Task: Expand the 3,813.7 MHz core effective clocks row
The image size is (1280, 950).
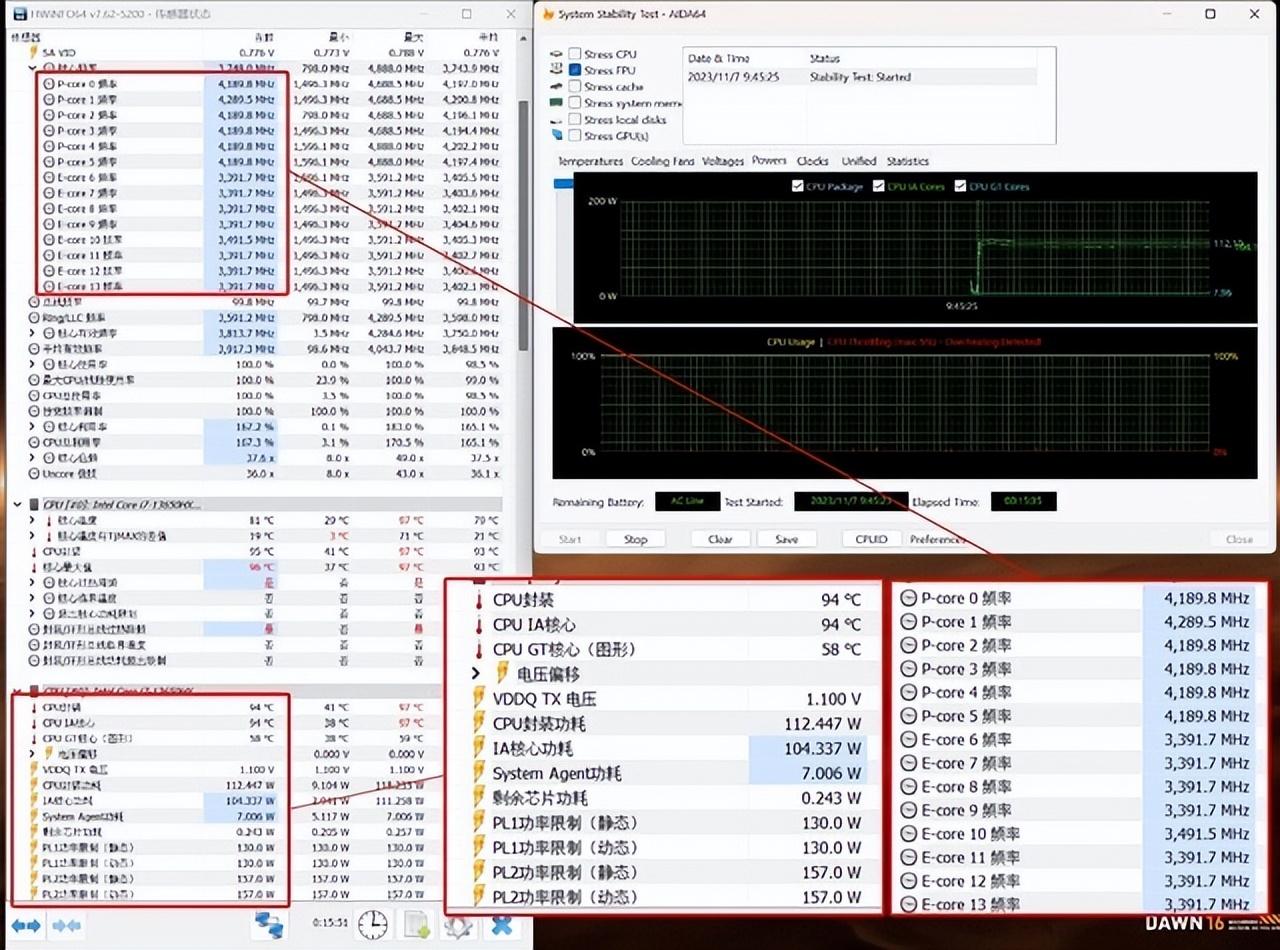Action: coord(33,333)
